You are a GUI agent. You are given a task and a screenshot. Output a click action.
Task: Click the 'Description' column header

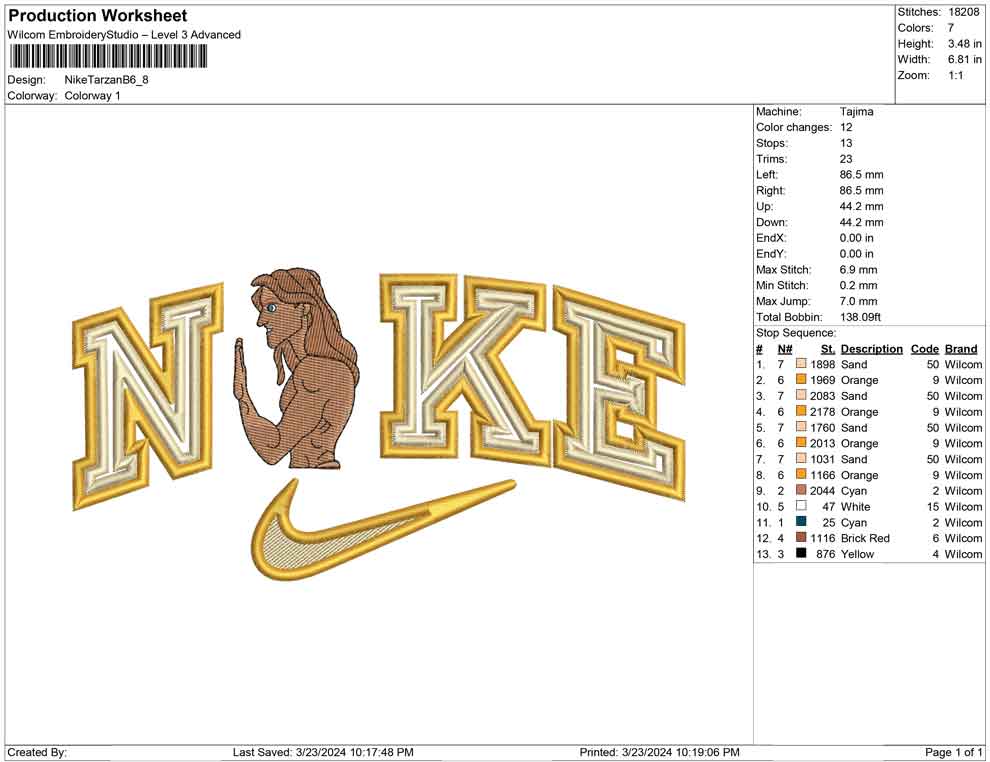coord(872,349)
